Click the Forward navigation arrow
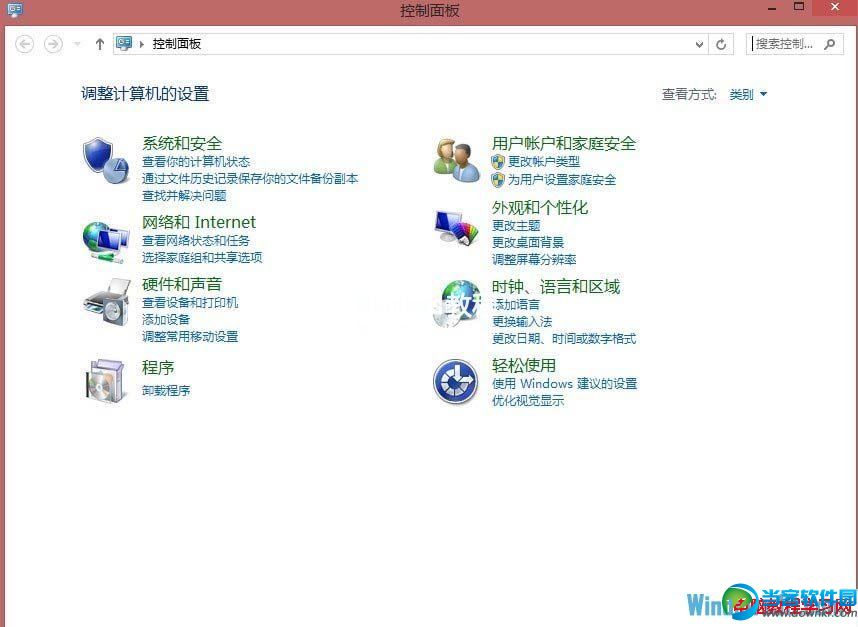This screenshot has width=858, height=627. click(x=53, y=44)
